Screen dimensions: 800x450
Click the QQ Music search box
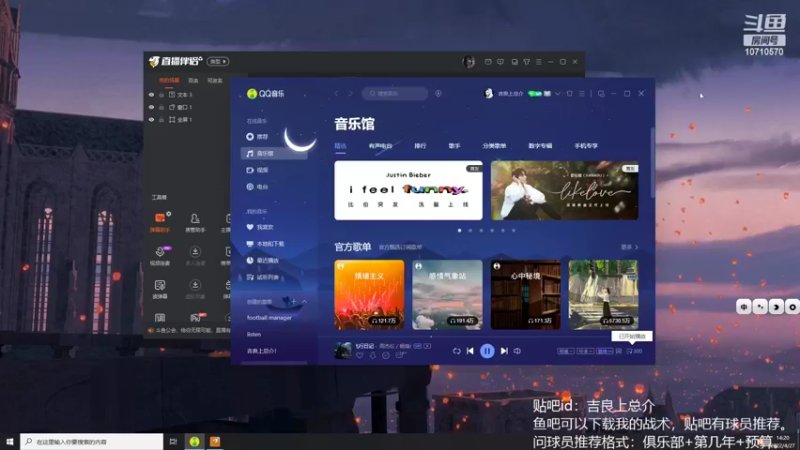click(x=395, y=93)
